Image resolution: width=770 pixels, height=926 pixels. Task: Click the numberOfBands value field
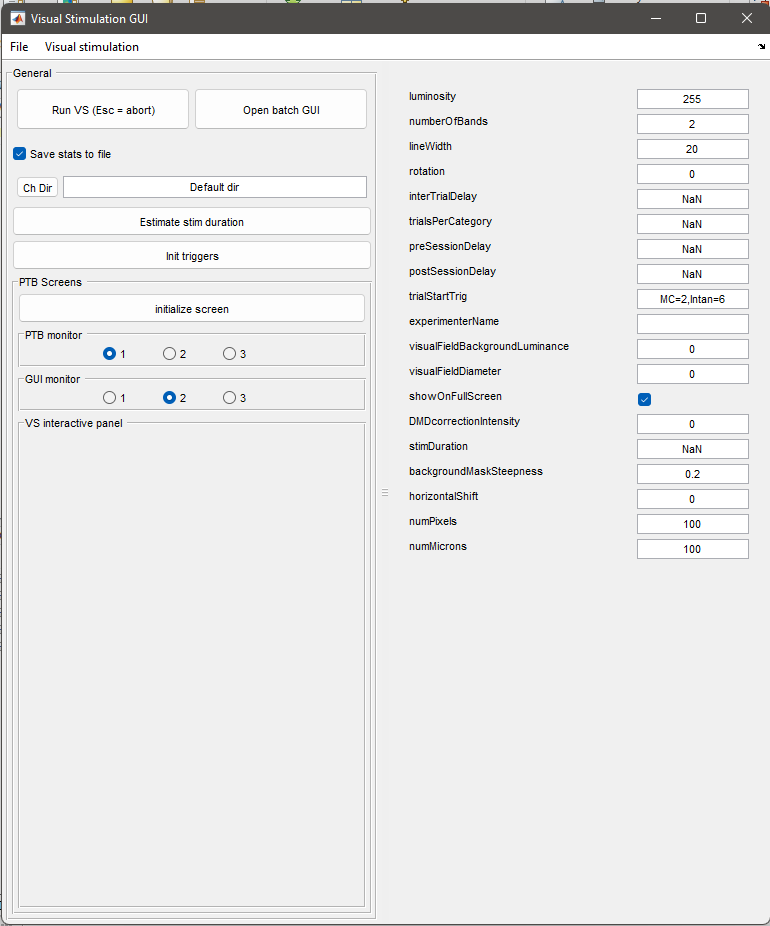click(x=693, y=124)
